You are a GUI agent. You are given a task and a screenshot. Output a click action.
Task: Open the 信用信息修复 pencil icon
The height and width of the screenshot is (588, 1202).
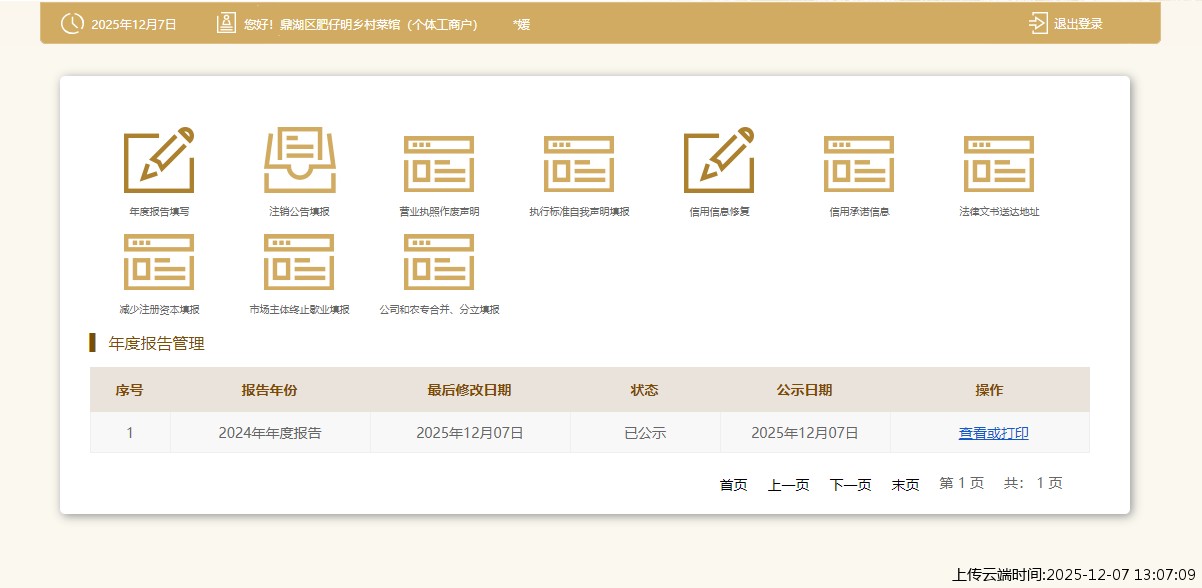pos(719,161)
